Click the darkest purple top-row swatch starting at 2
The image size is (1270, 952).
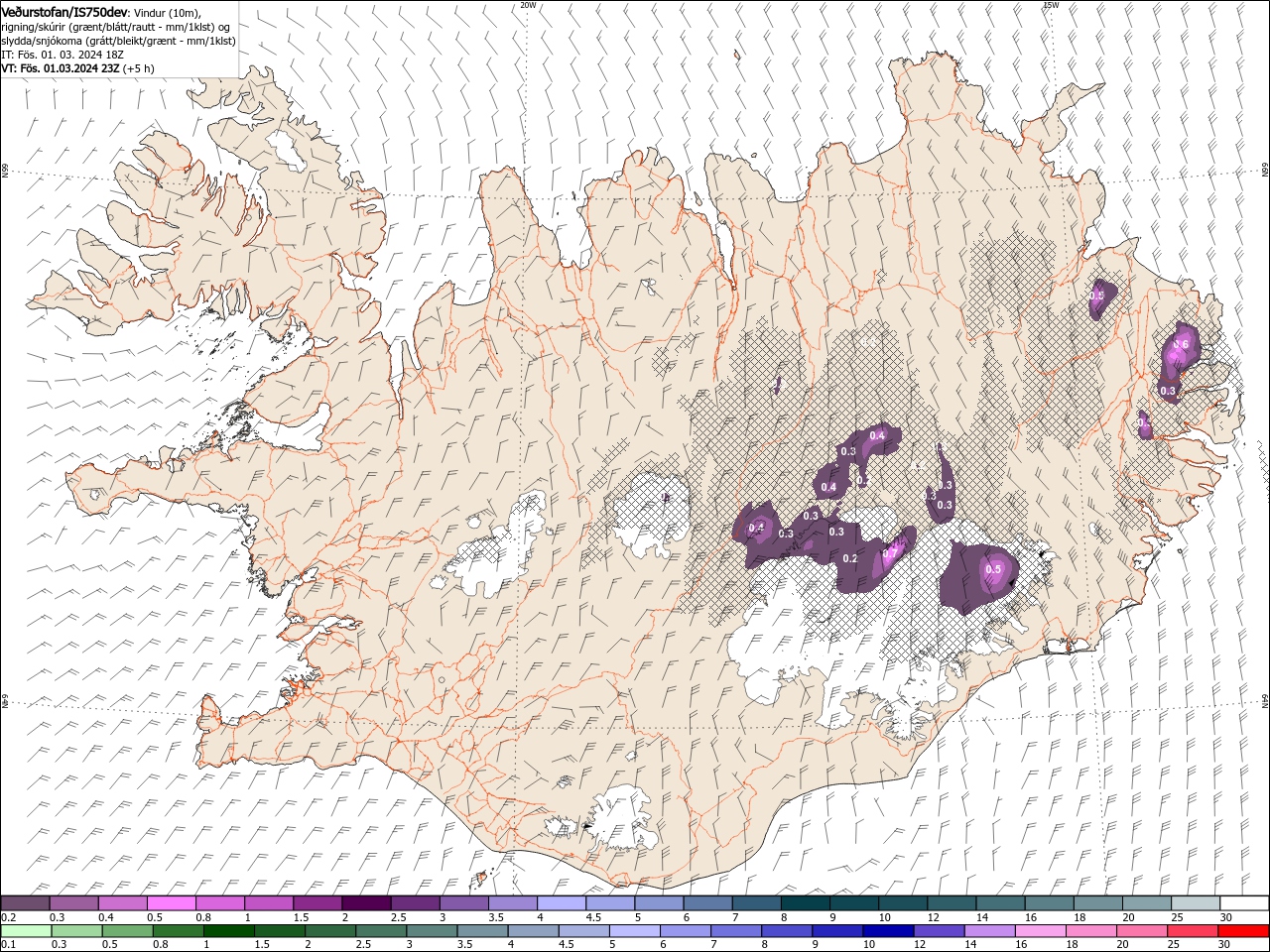366,903
